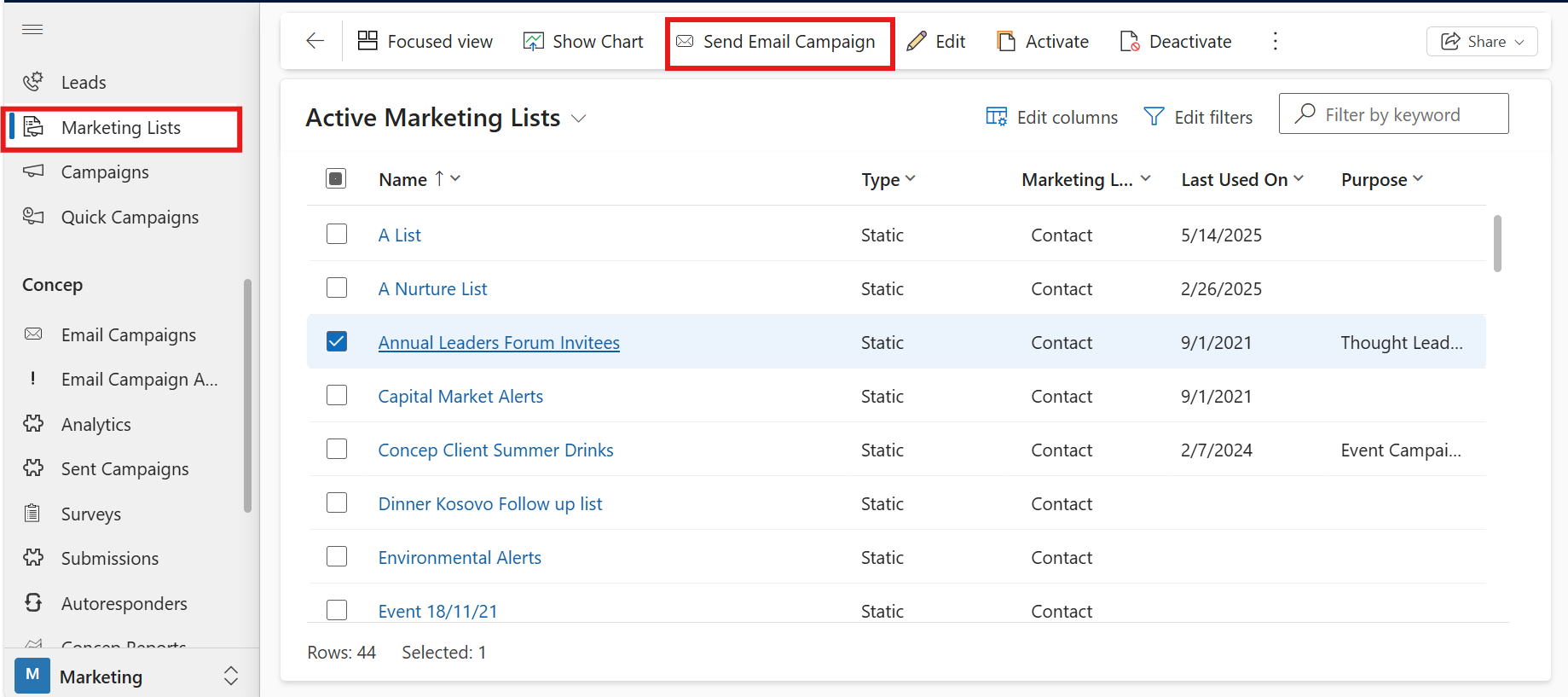Screen dimensions: 1568x697
Task: Go back using the left arrow
Action: pos(315,41)
